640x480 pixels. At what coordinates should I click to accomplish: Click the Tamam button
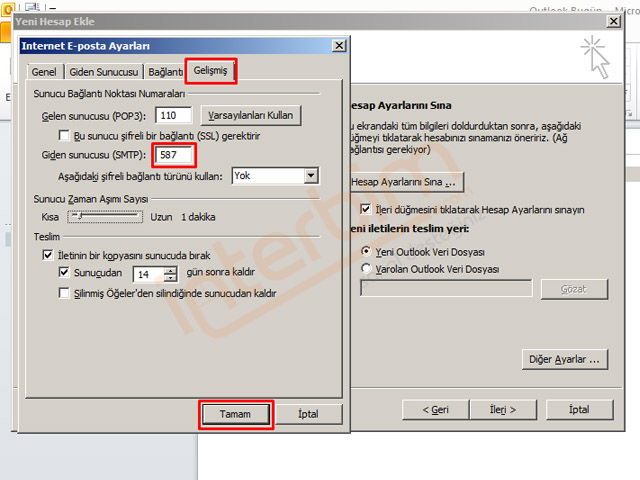tap(235, 414)
